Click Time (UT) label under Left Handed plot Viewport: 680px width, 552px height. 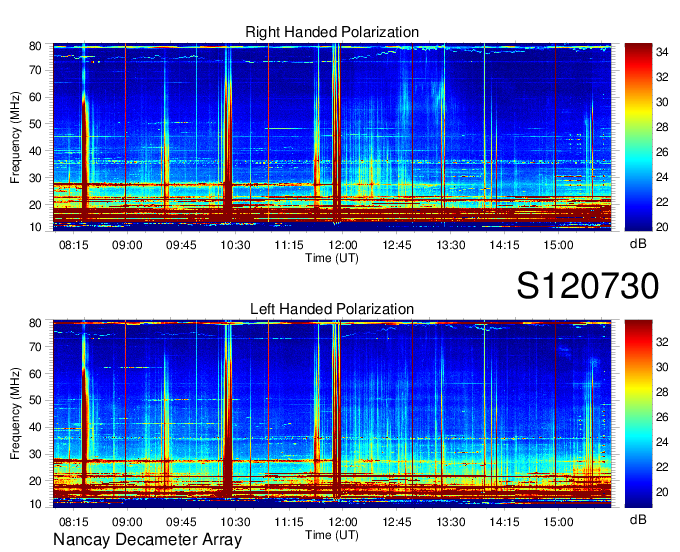point(332,535)
